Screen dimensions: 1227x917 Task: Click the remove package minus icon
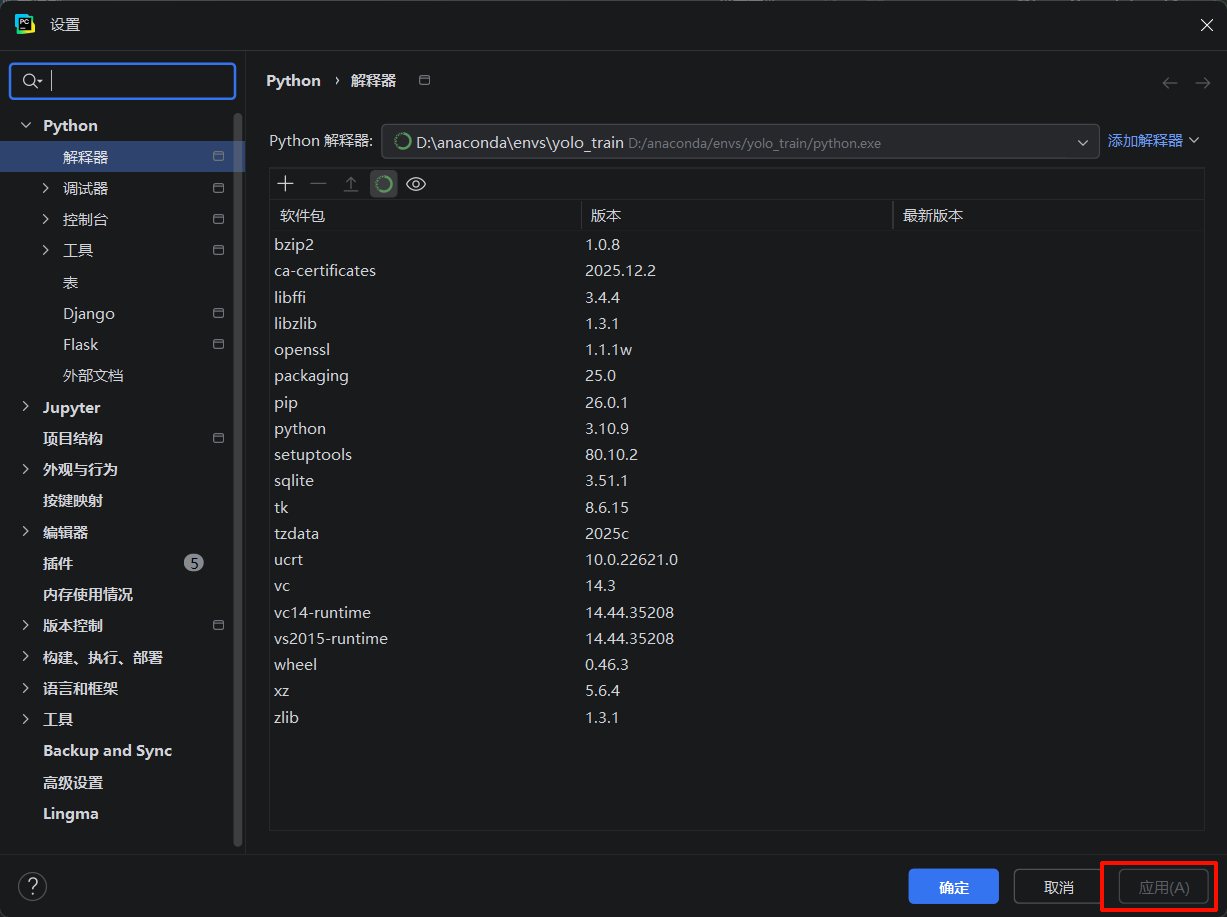318,184
